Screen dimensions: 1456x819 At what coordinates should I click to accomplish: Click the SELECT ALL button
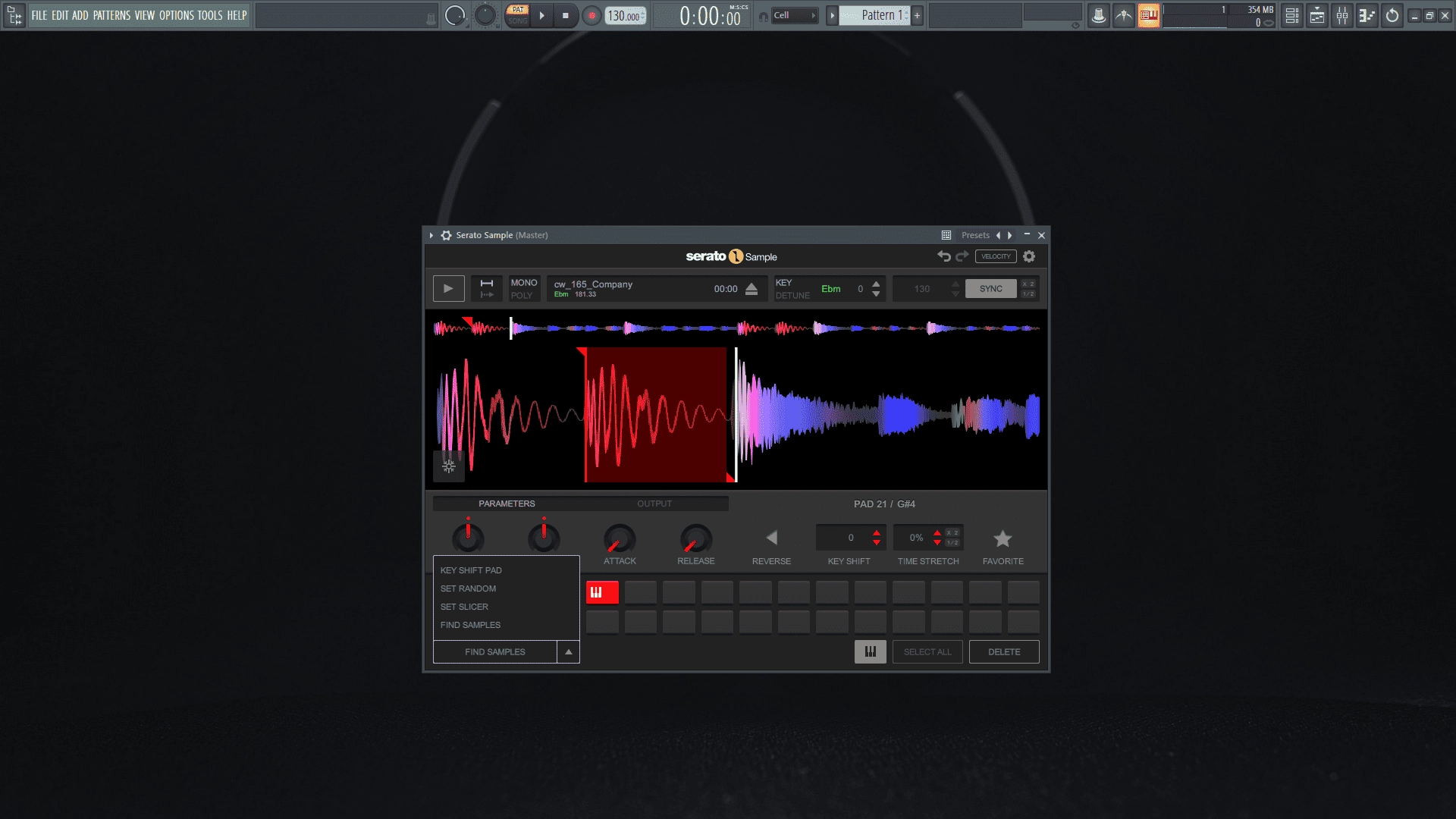[927, 652]
